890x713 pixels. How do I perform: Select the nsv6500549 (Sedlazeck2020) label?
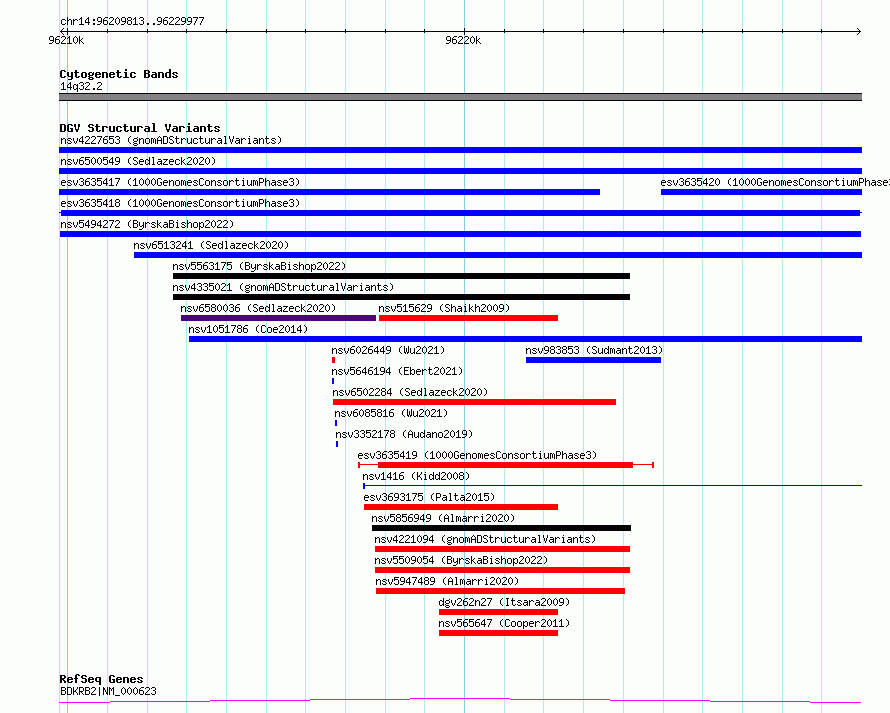[138, 161]
